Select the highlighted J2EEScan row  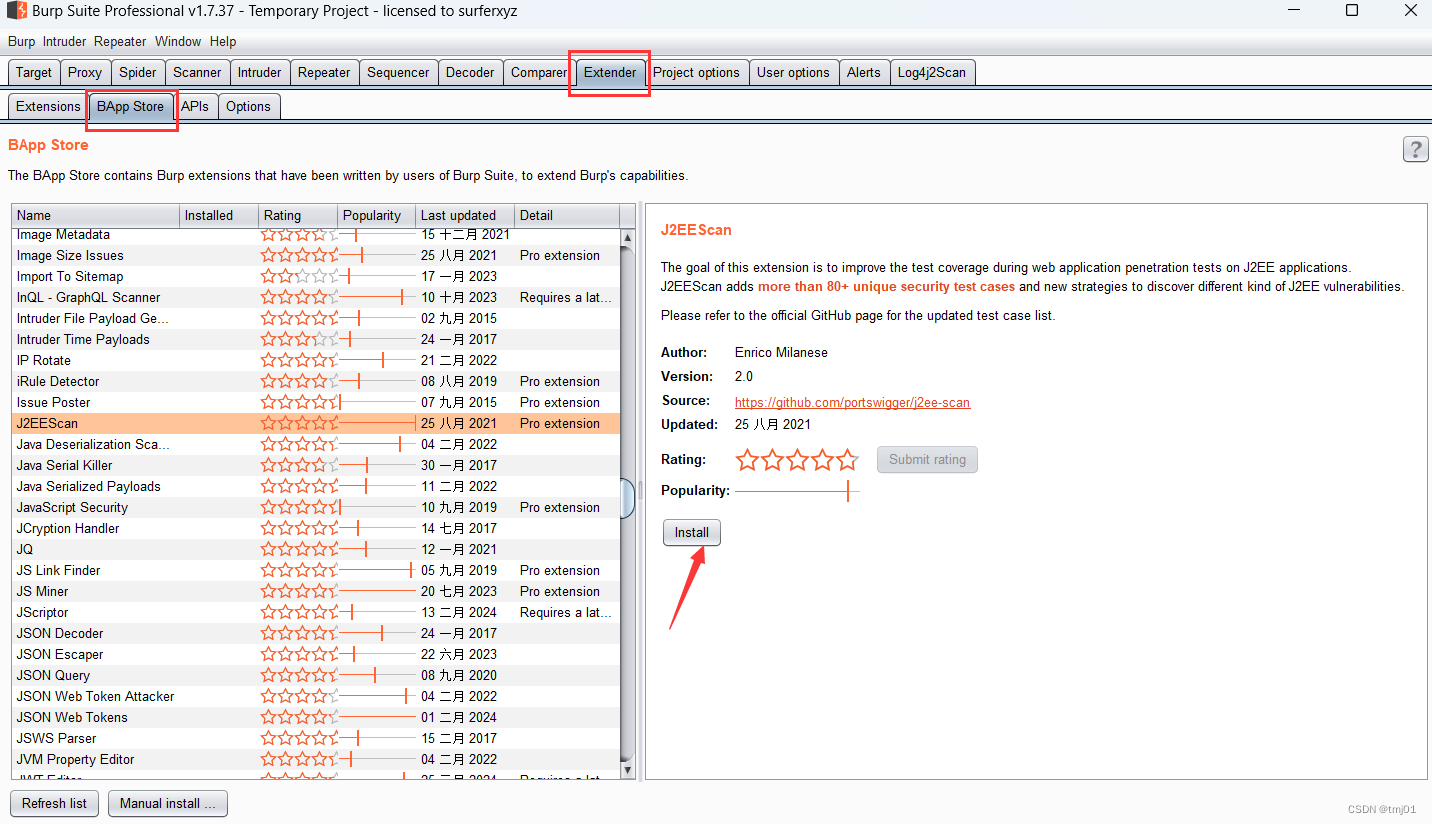pos(316,423)
